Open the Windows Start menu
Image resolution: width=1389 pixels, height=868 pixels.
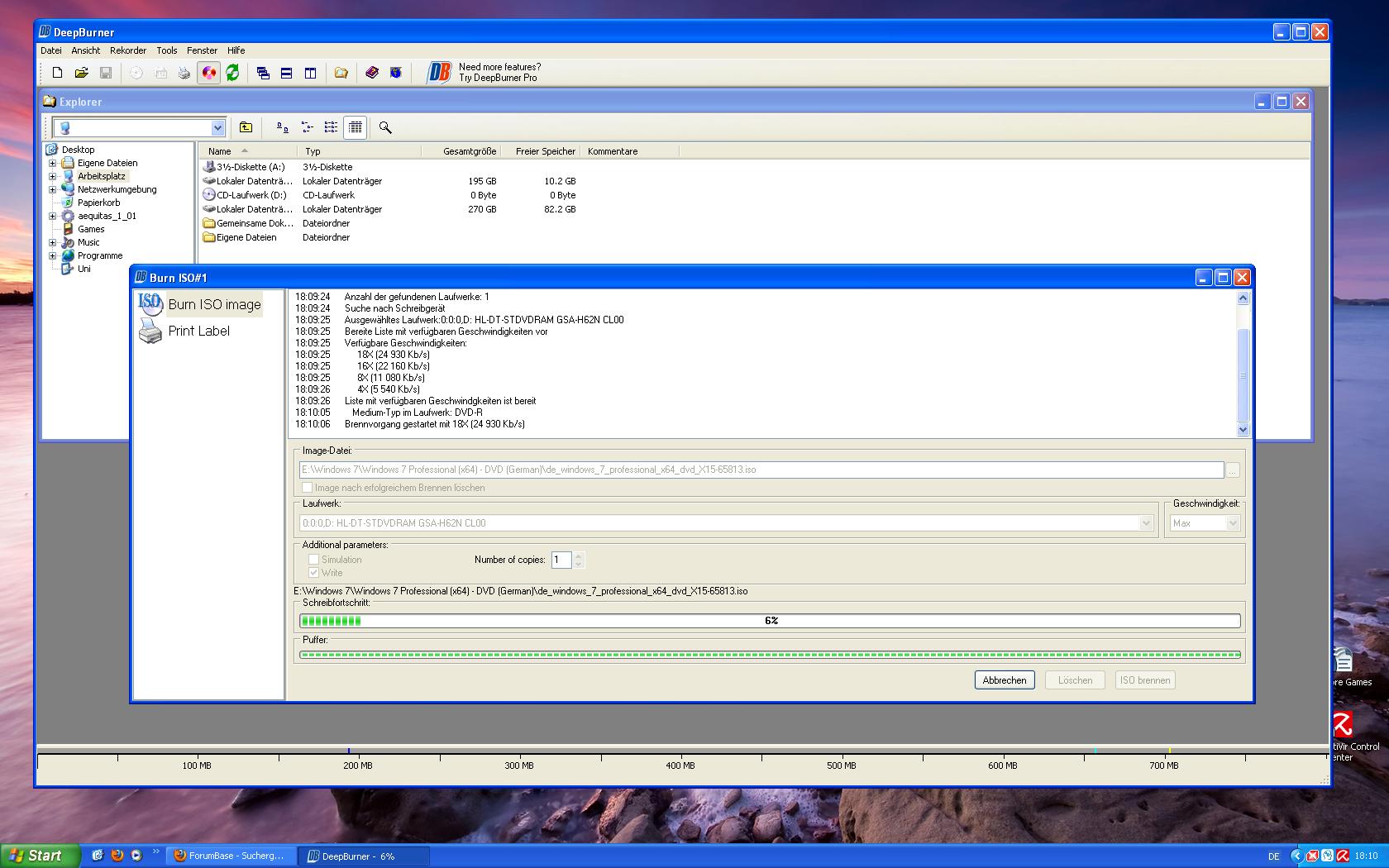[x=40, y=856]
